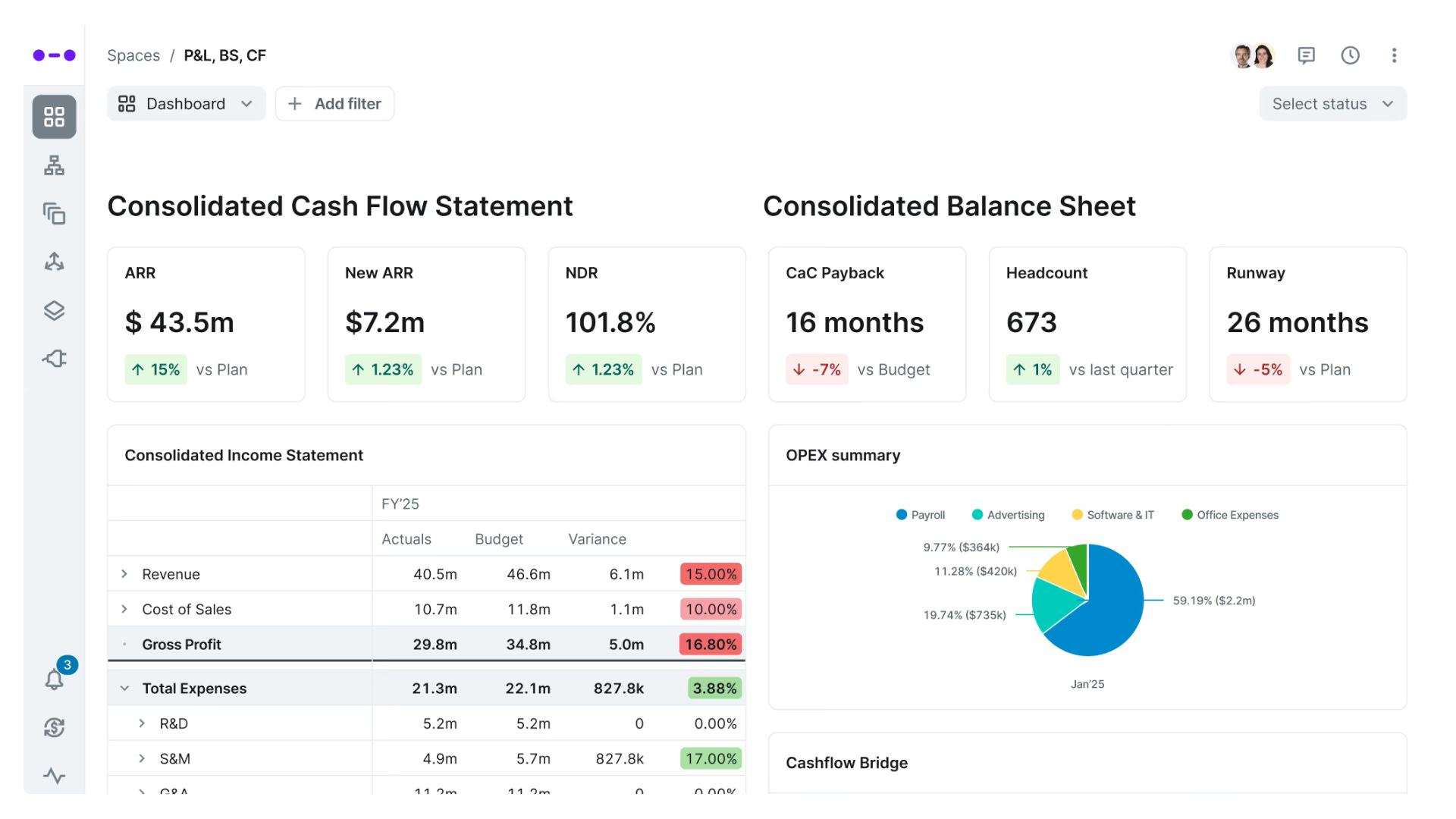
Task: Open the history clock icon
Action: point(1350,55)
